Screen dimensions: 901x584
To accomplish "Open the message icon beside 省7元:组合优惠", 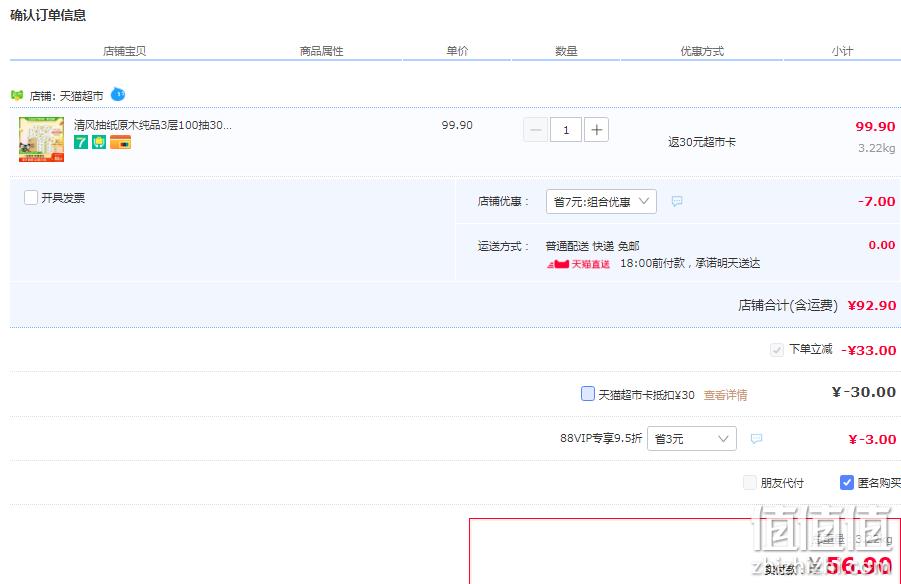I will (x=677, y=201).
